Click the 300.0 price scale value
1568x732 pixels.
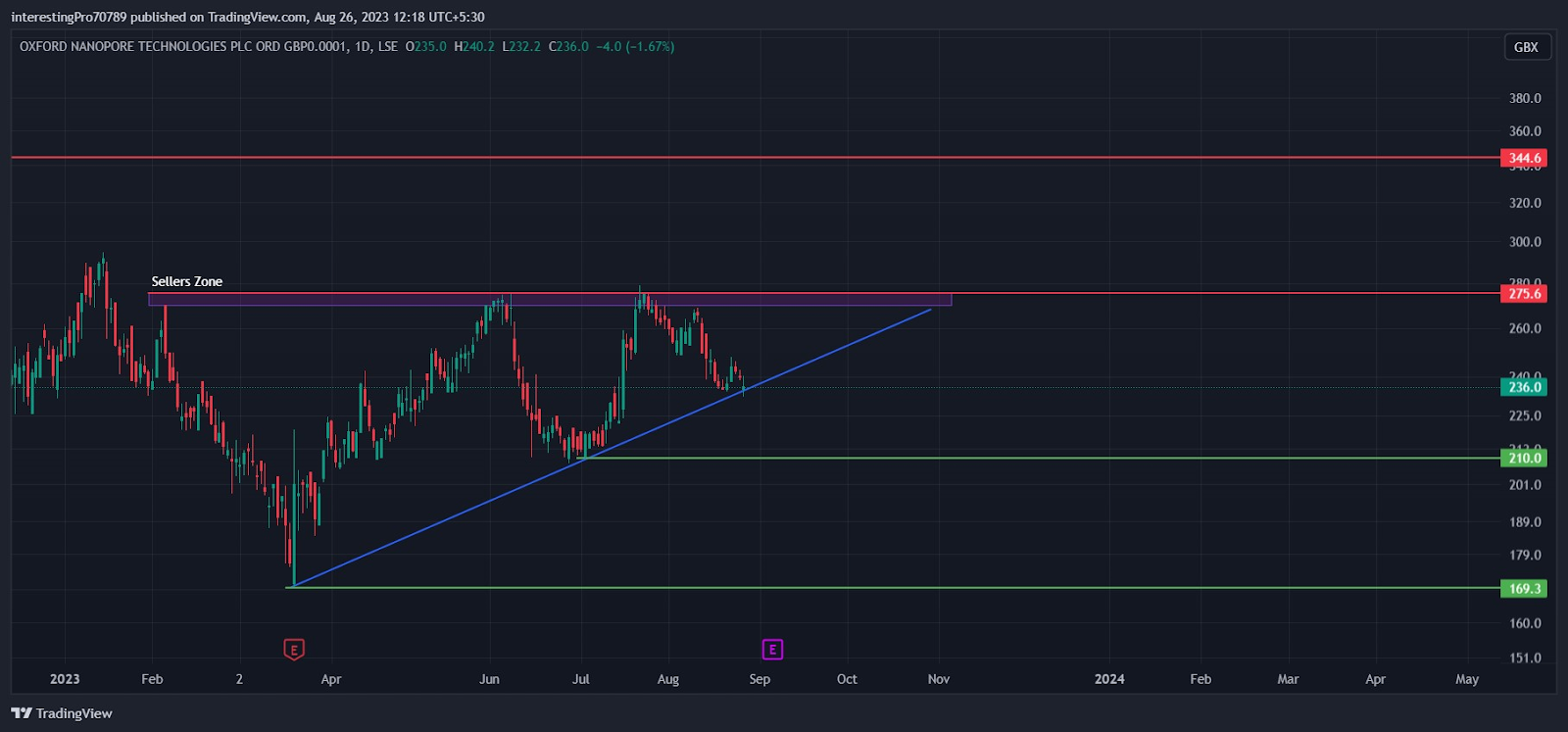(x=1525, y=242)
